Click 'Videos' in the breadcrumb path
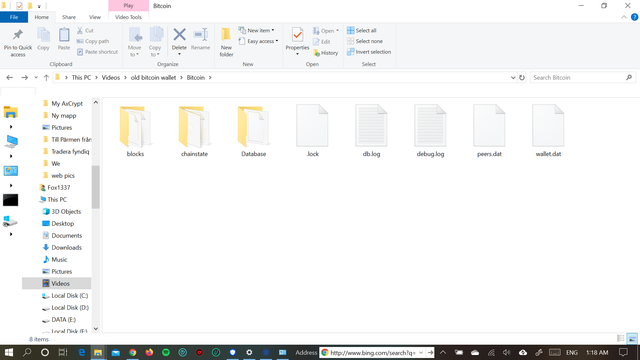Screen dimensions: 640x360 point(111,78)
